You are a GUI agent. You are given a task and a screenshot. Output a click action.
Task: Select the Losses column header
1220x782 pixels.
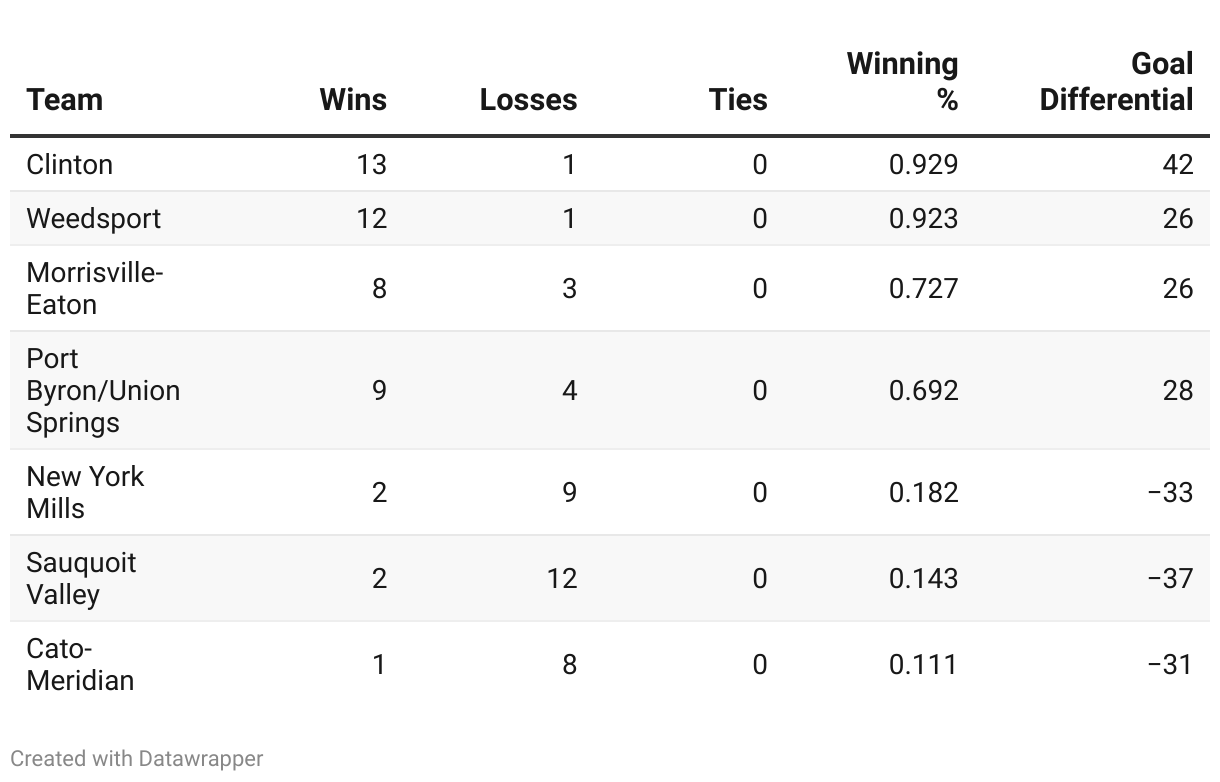(x=528, y=100)
